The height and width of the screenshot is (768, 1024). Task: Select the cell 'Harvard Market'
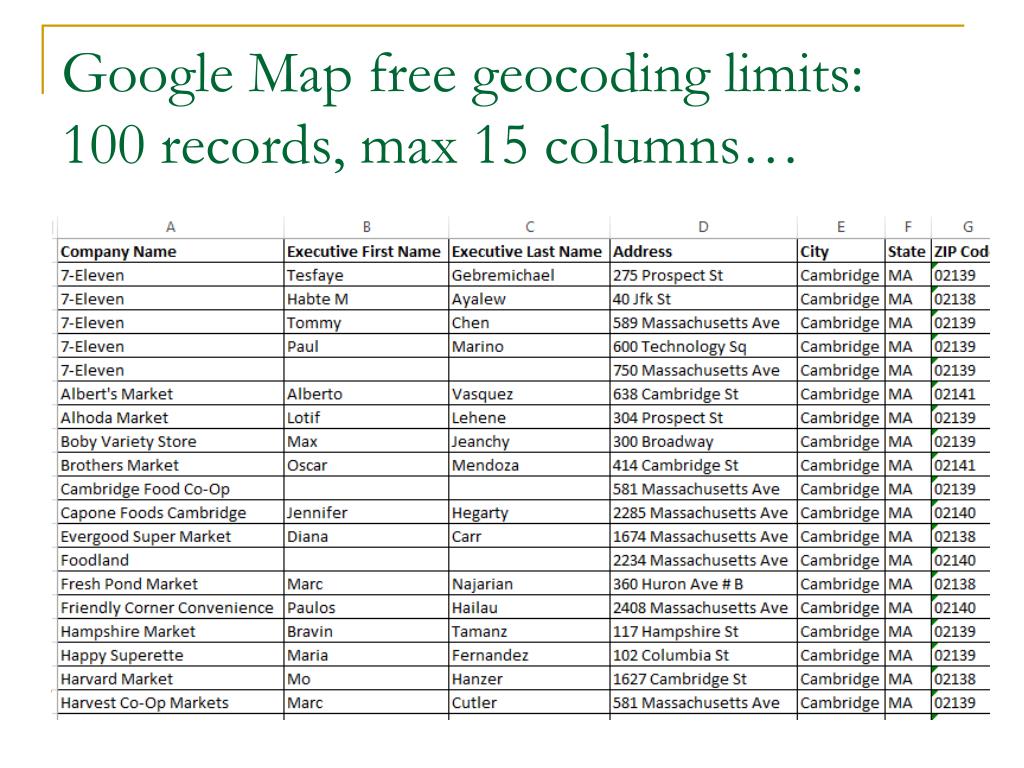click(x=170, y=679)
